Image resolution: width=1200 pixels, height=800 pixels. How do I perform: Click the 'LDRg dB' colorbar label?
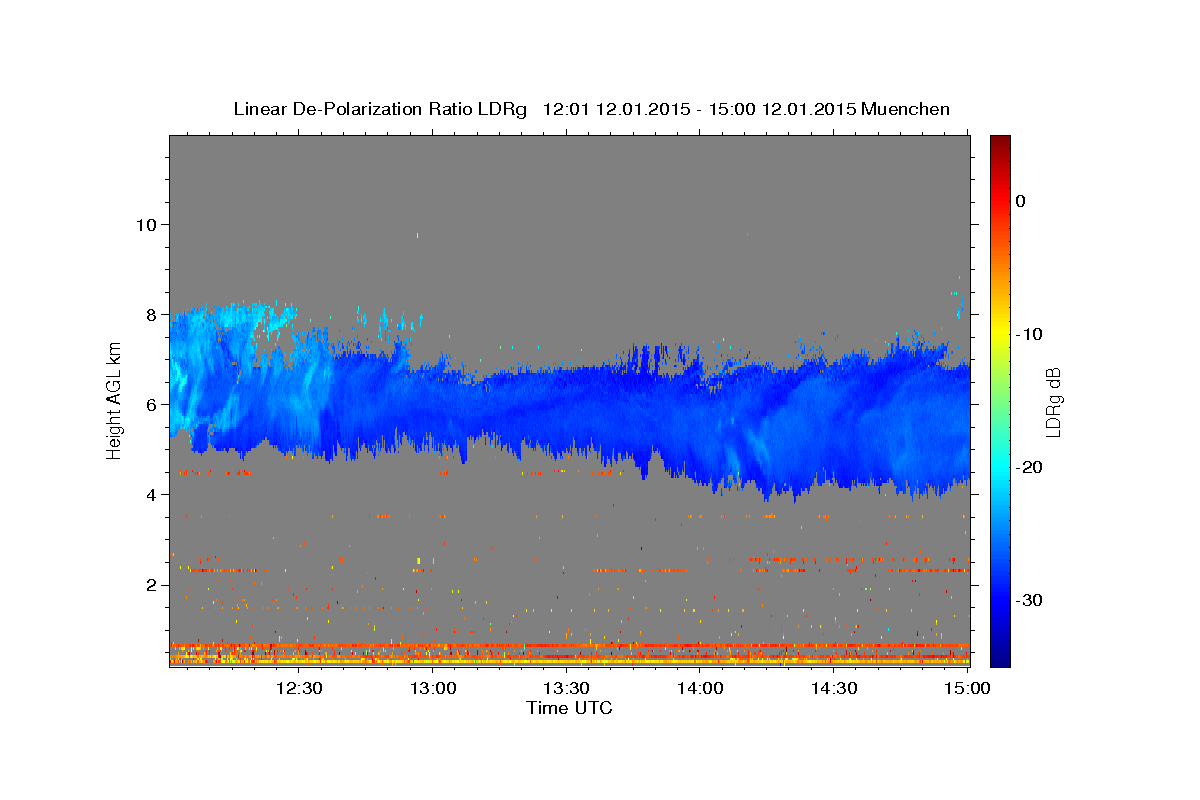click(x=1052, y=402)
